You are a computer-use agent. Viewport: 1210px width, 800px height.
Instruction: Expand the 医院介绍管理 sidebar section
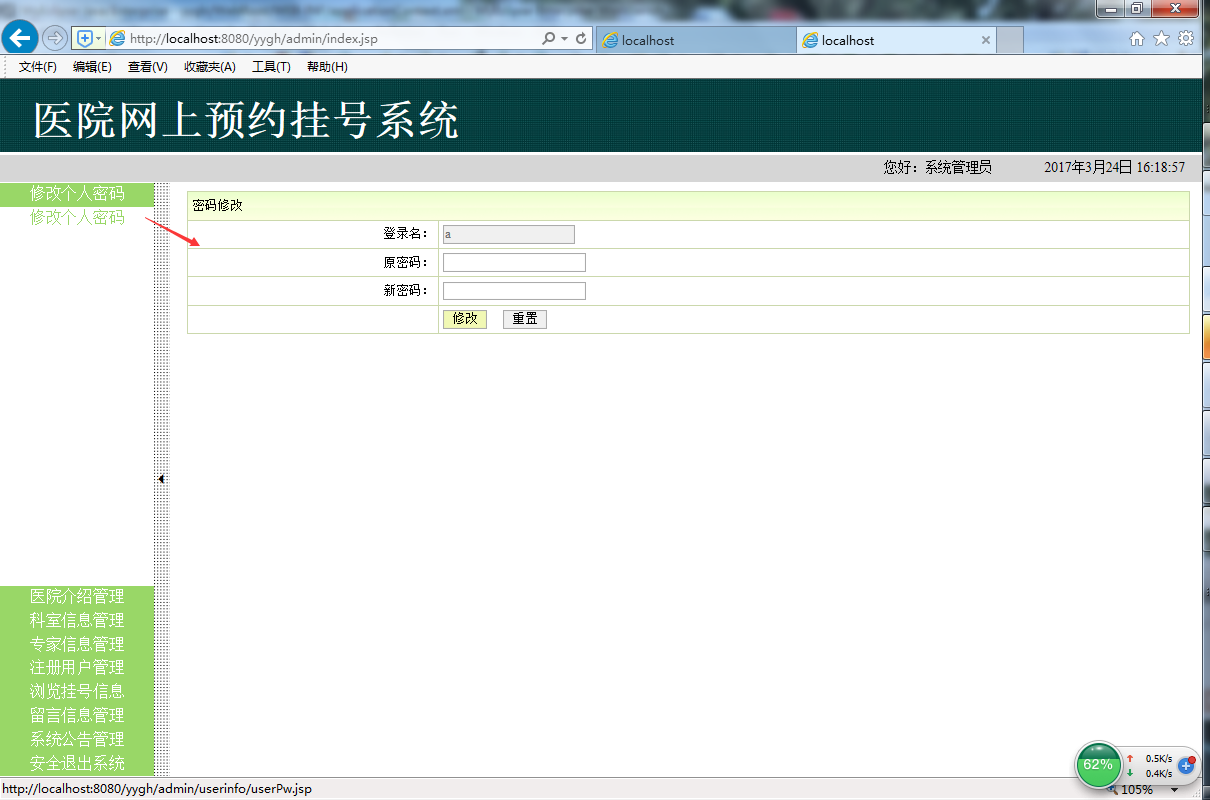tap(77, 597)
